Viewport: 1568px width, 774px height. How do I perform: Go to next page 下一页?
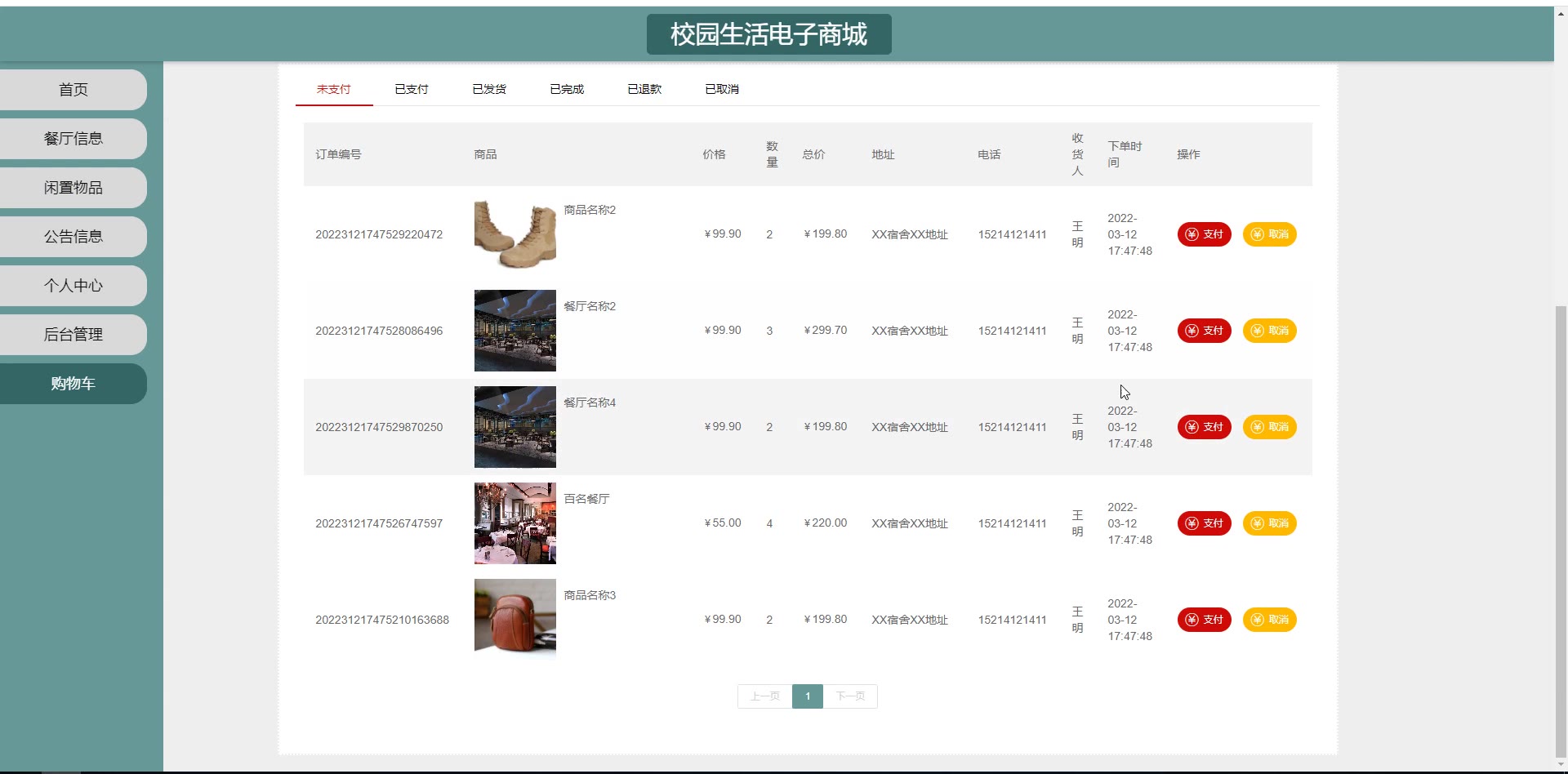pyautogui.click(x=850, y=696)
